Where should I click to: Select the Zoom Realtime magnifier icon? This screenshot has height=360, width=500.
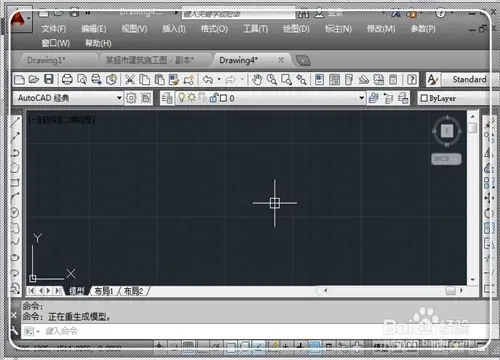272,80
